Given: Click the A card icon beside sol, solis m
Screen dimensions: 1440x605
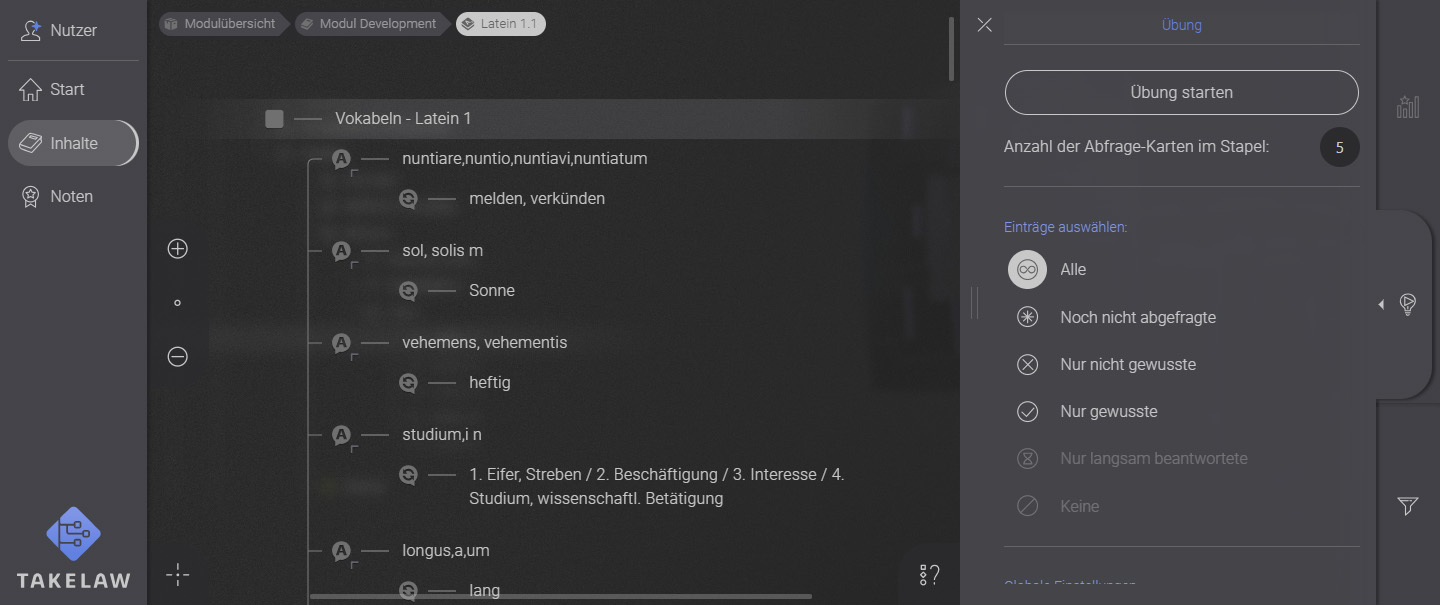Looking at the screenshot, I should 341,251.
